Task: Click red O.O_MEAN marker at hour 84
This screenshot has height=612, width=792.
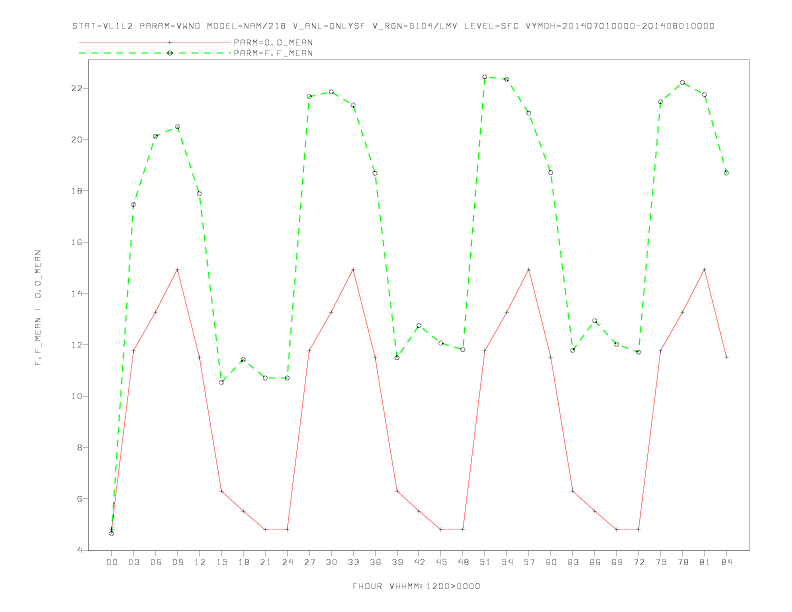Action: point(727,357)
